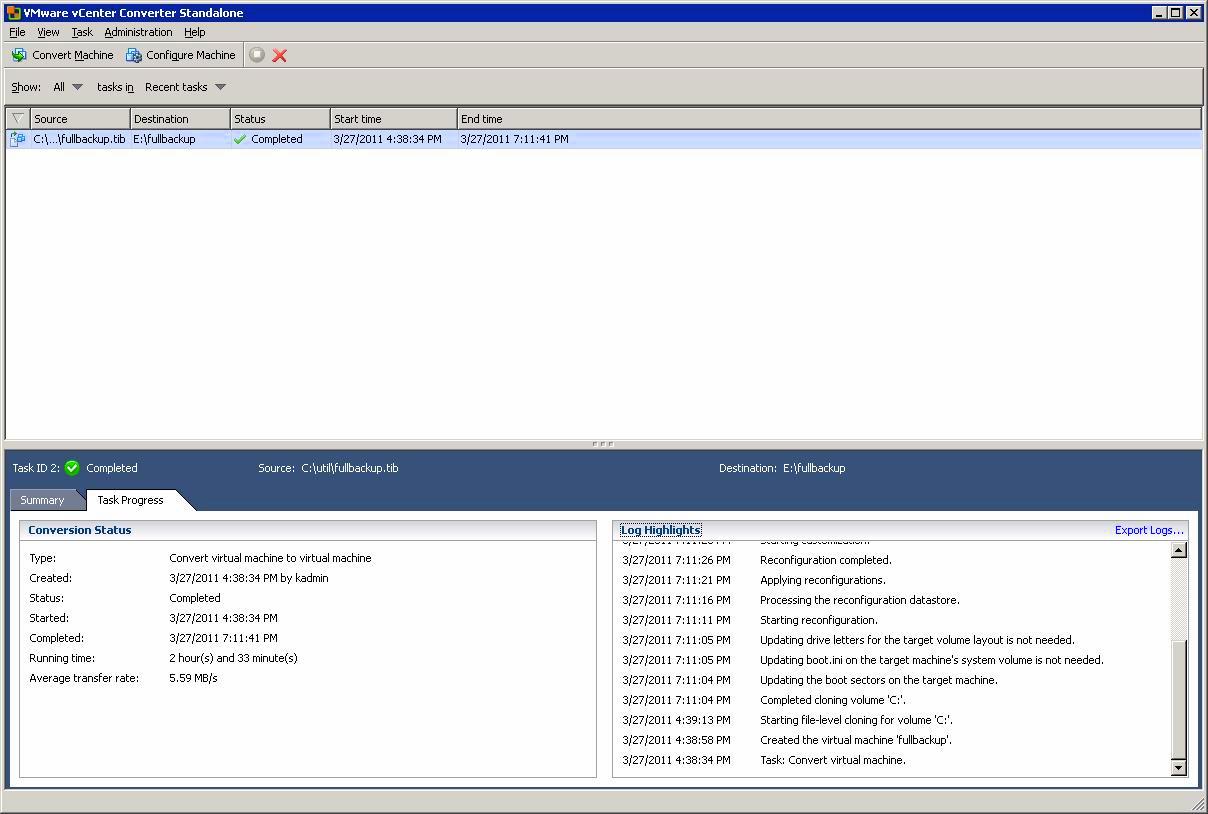
Task: Click the Created by kadmin value
Action: tap(249, 578)
